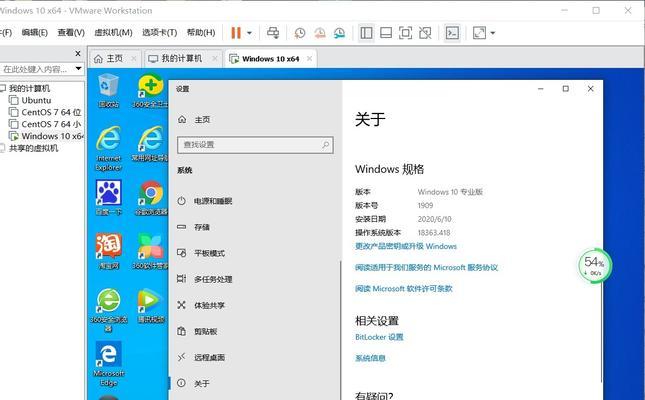Open the 选项卡(T) menu
The image size is (645, 400).
(x=159, y=33)
